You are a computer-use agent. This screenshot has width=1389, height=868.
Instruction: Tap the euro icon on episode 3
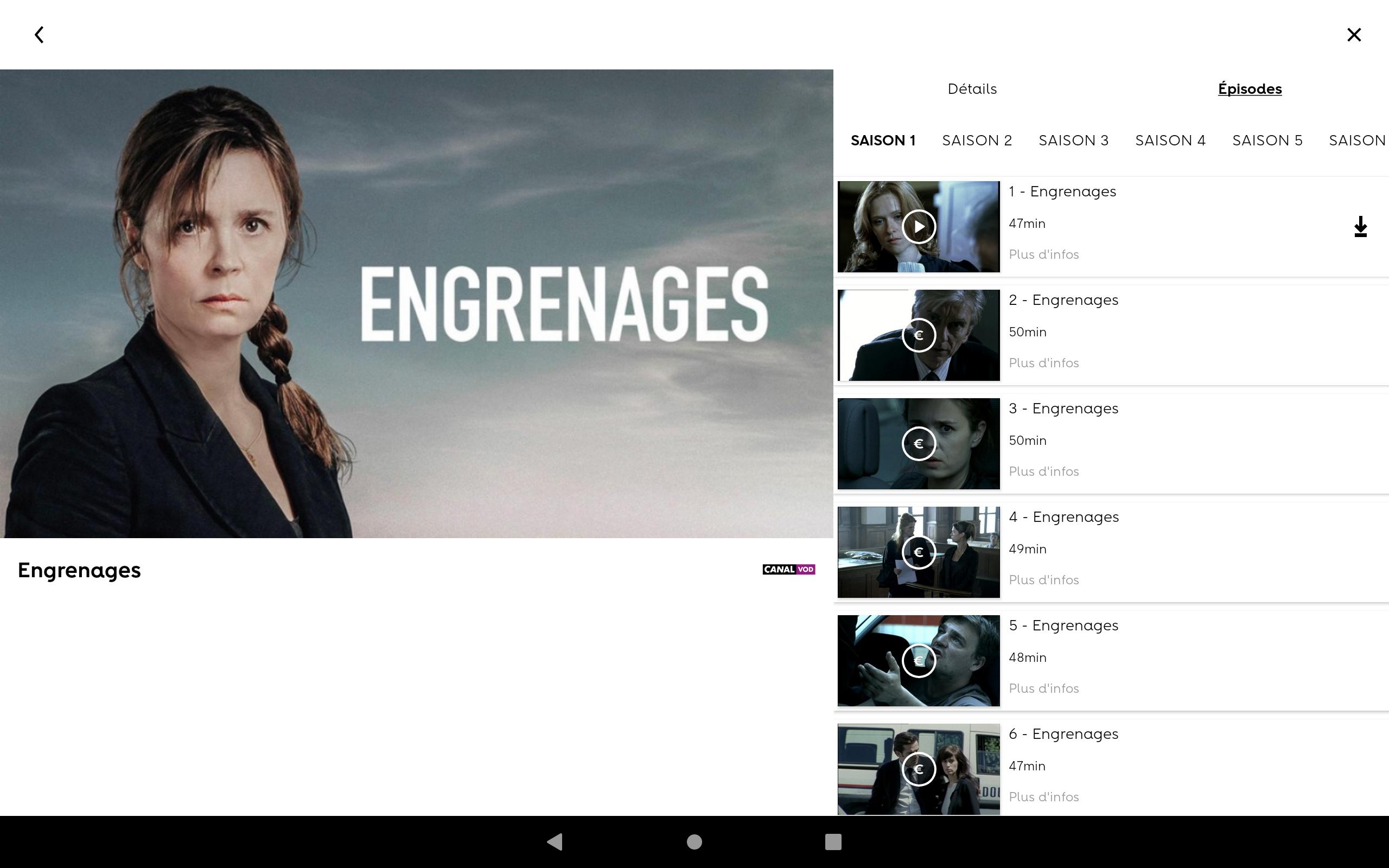pos(919,444)
